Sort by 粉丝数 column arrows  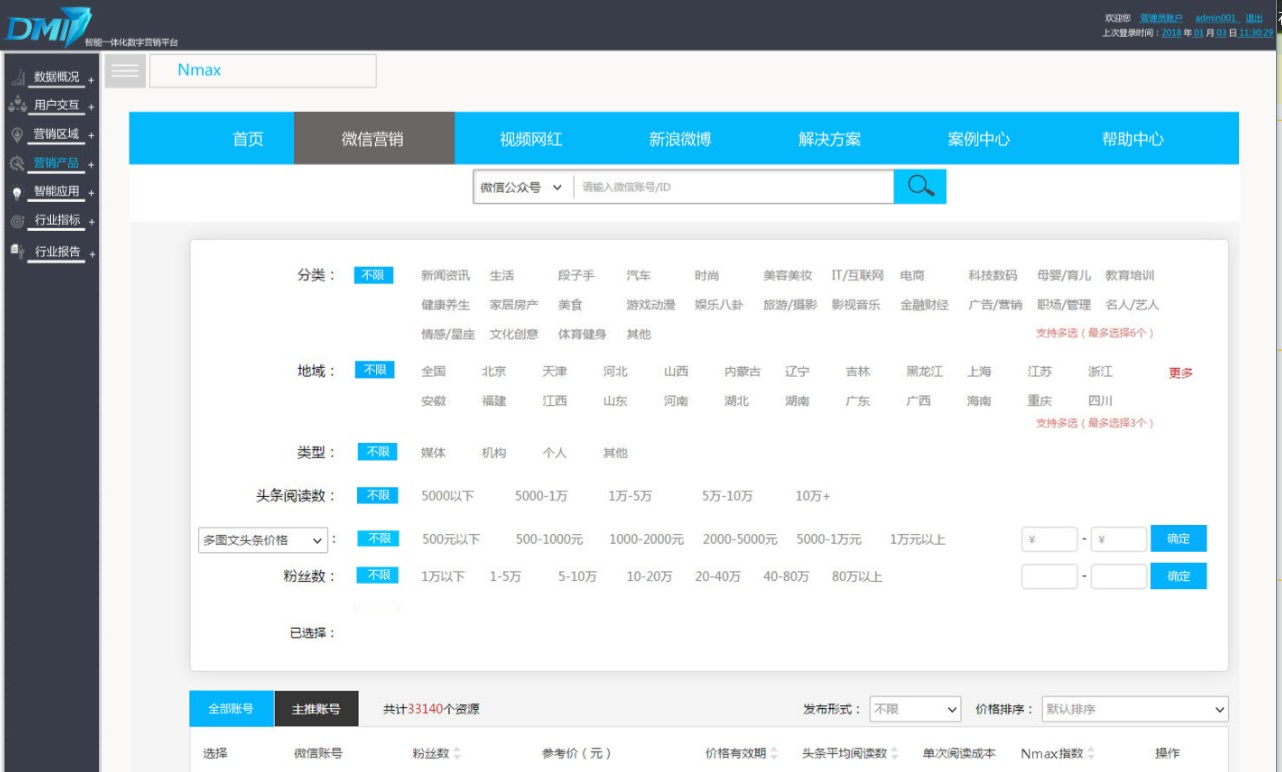457,753
